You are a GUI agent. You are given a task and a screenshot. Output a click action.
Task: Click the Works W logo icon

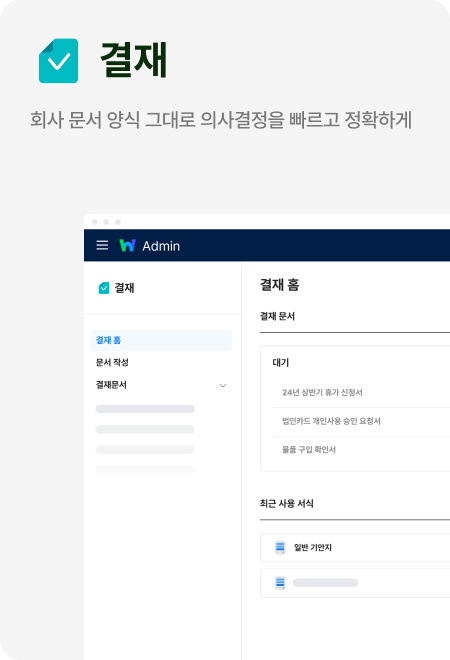click(127, 245)
